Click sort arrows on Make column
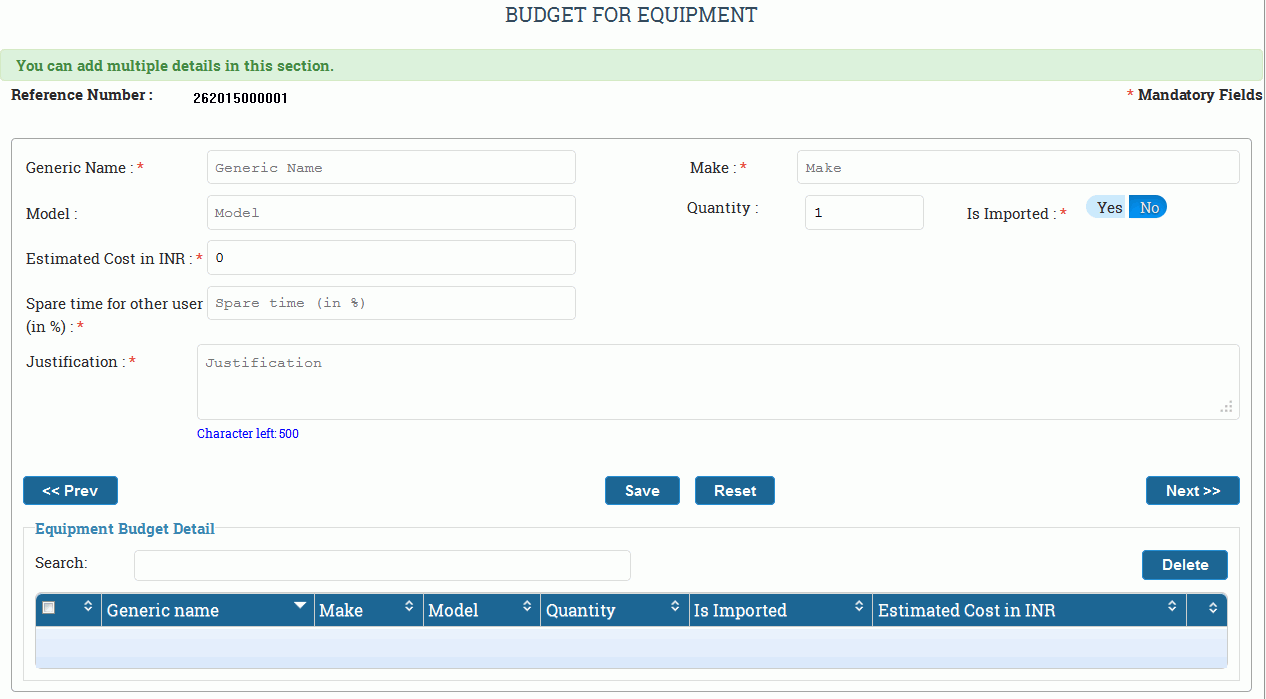The width and height of the screenshot is (1266, 699). pos(408,607)
